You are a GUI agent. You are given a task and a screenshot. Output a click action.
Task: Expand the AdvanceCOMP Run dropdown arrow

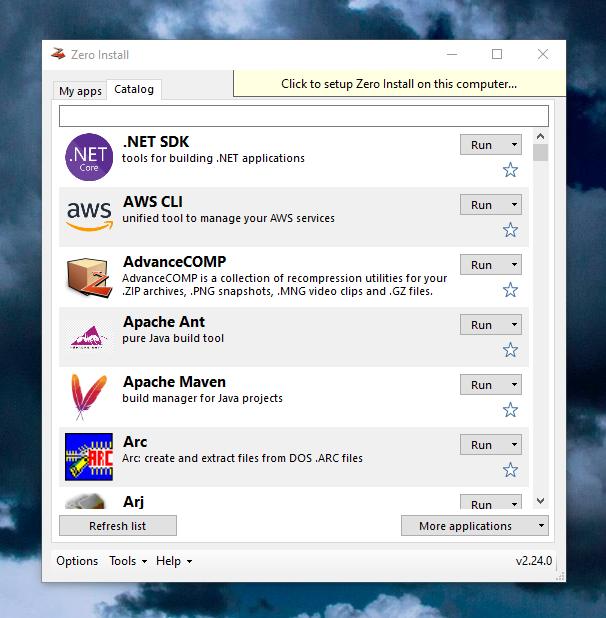click(x=514, y=264)
